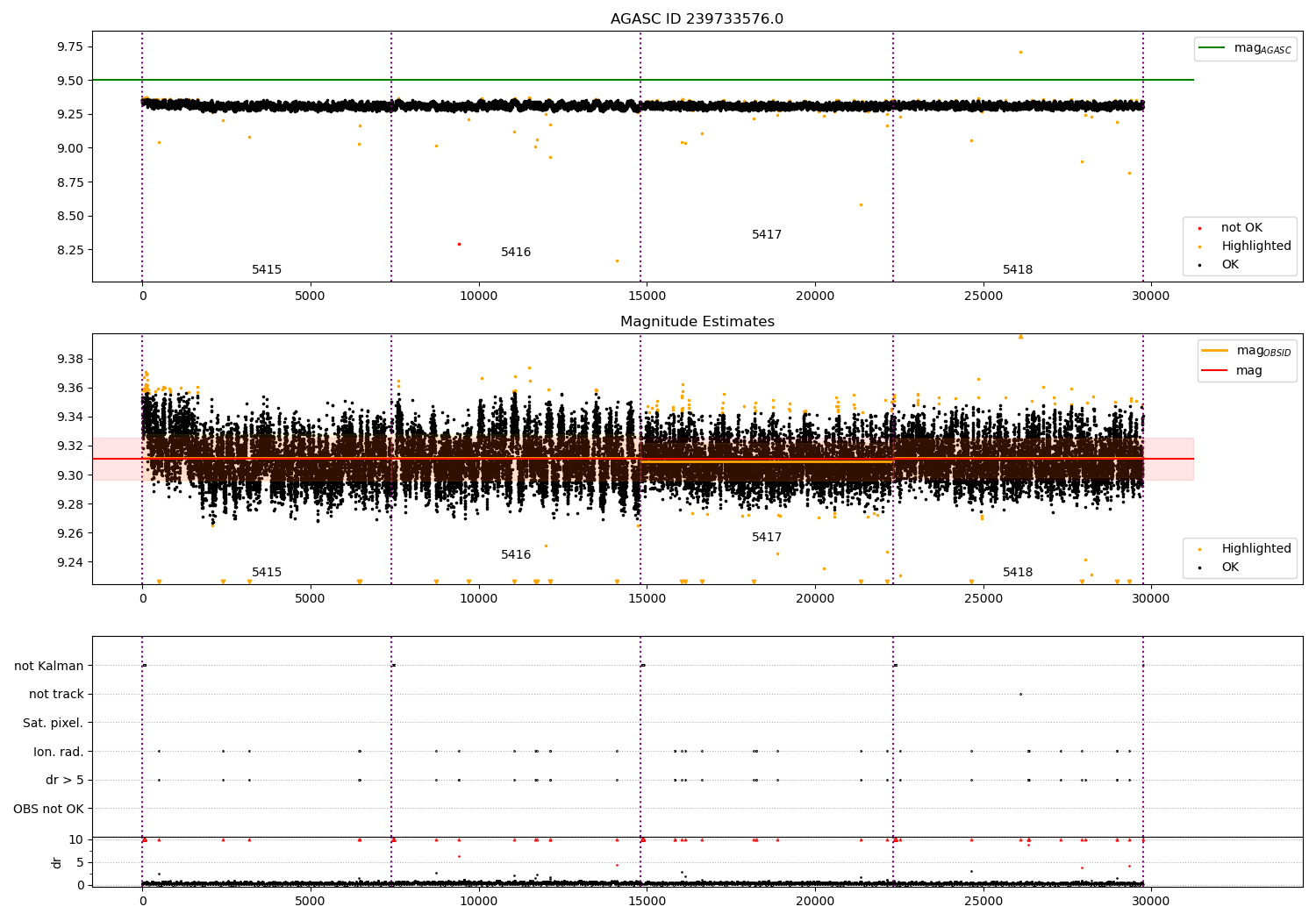Select the mag AGASC legend entry in top plot
The image size is (1316, 921).
click(x=1245, y=49)
